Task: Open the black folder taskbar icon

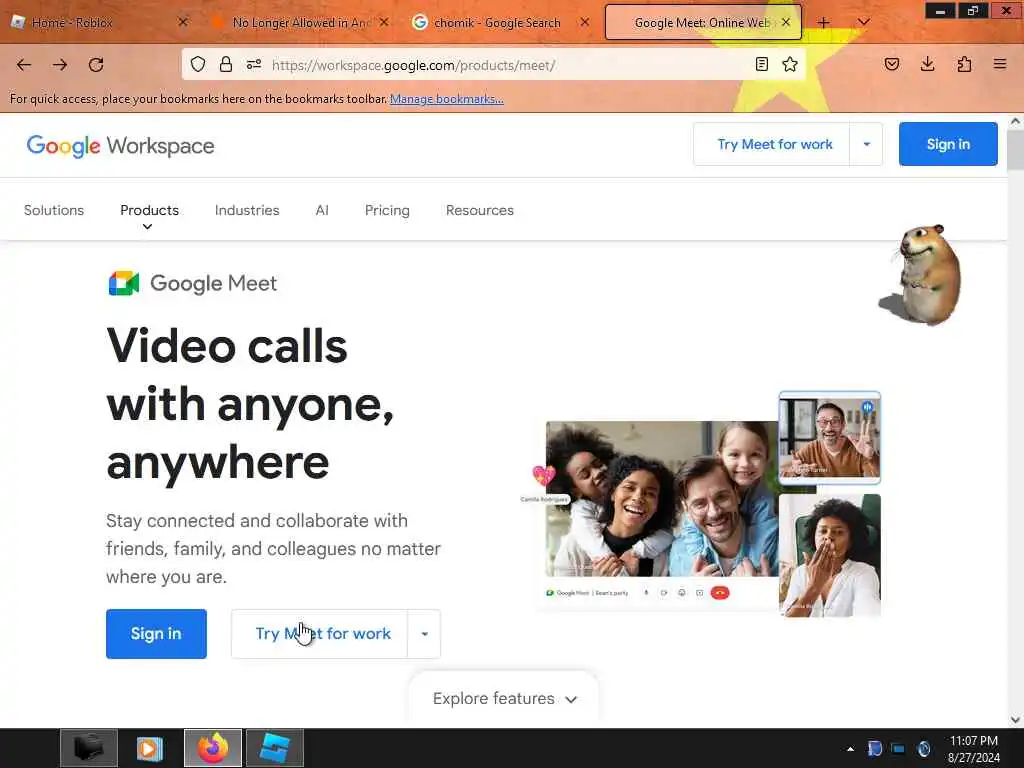Action: pyautogui.click(x=89, y=748)
